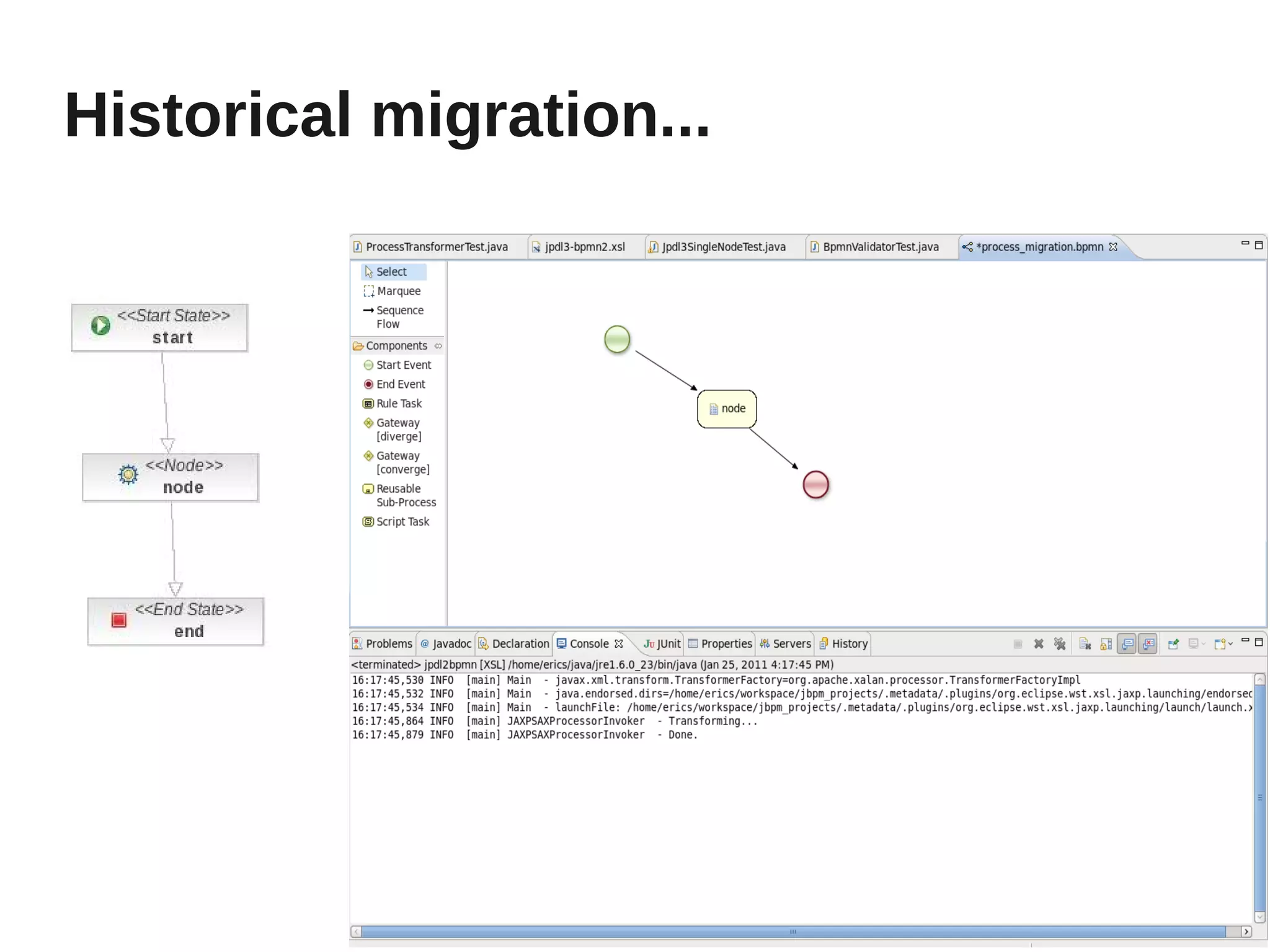
Task: Click the console horizontal scrollbar
Action: 793,932
